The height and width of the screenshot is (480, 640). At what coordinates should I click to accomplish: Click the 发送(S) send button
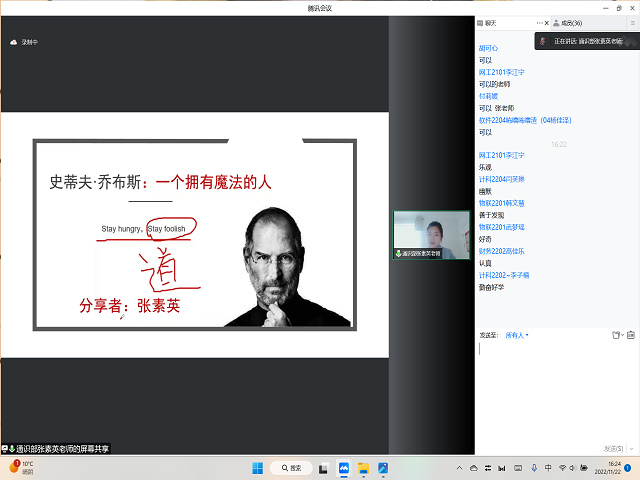(613, 449)
